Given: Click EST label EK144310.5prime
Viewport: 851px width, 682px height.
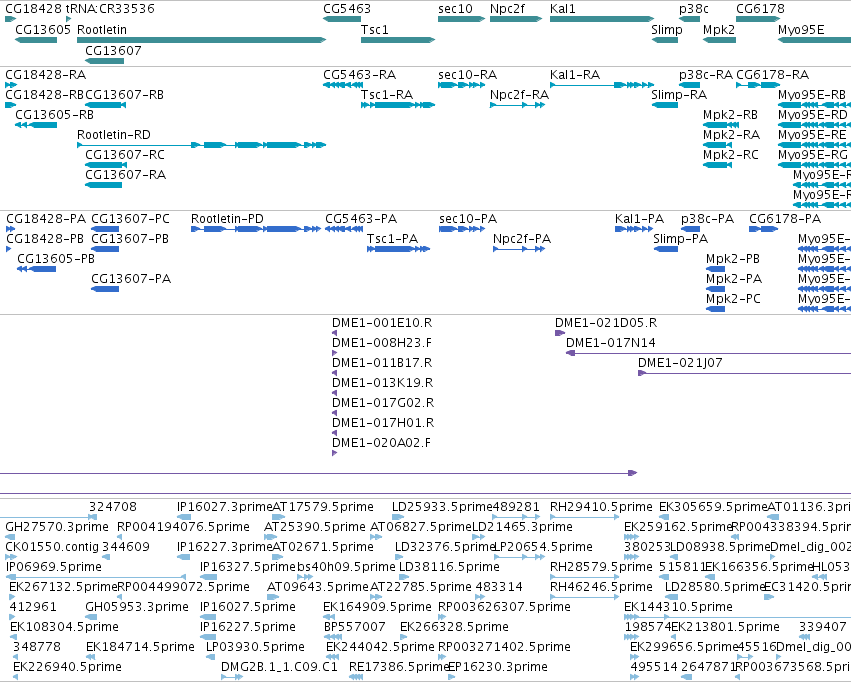Looking at the screenshot, I should (678, 607).
